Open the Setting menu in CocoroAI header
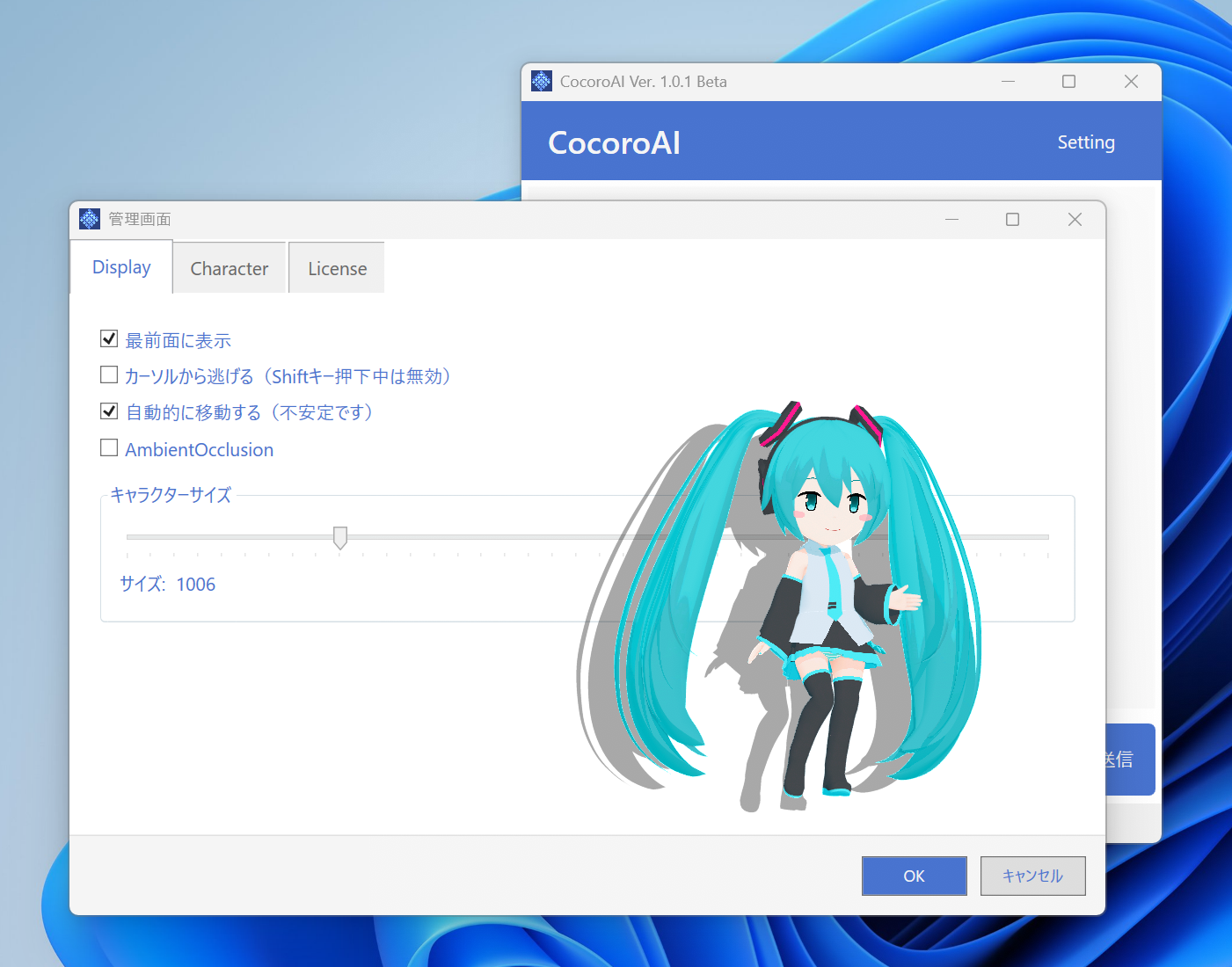 click(x=1086, y=142)
